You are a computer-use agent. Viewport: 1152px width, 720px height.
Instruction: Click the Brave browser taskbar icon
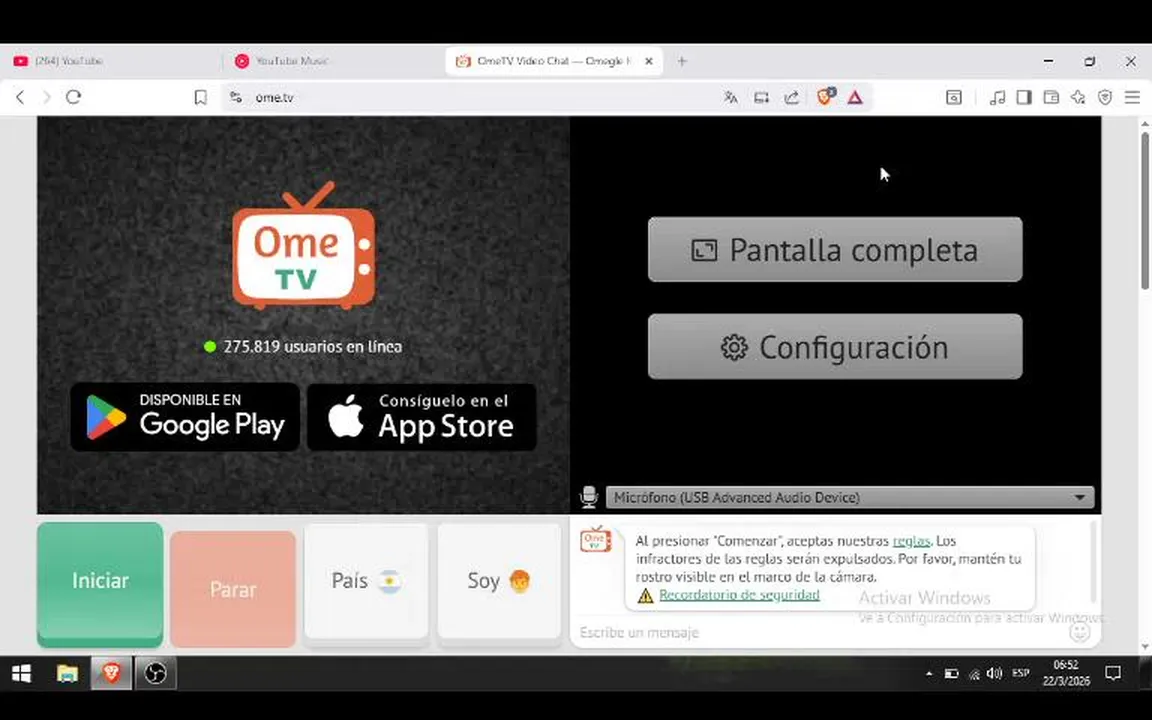(111, 673)
